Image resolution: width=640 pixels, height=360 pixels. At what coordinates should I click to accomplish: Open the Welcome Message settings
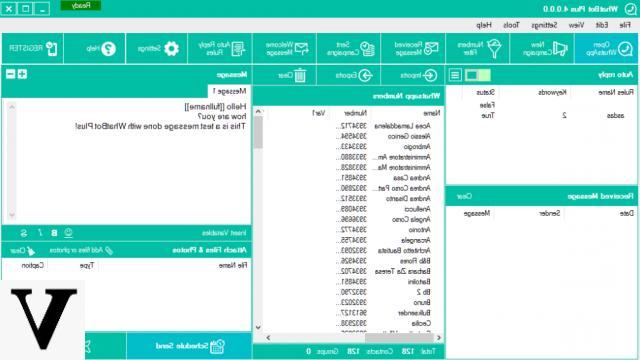click(x=284, y=49)
